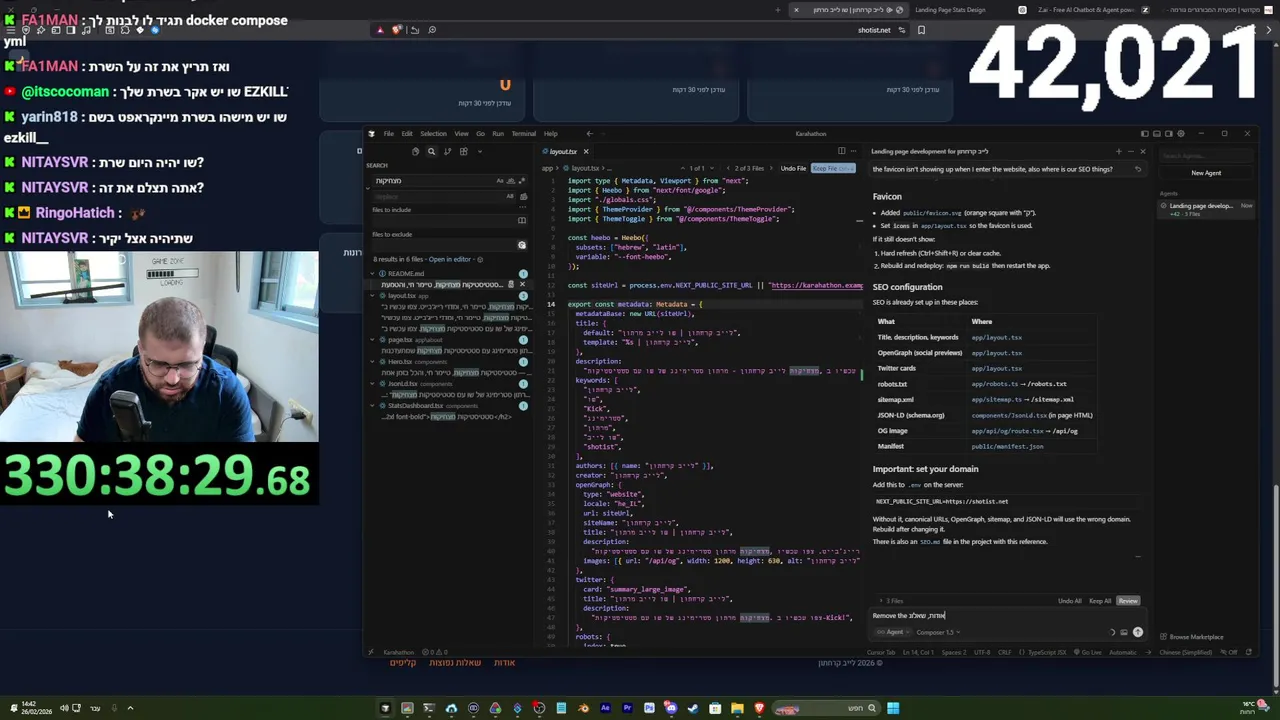1280x720 pixels.
Task: Open the View menu
Action: [x=461, y=134]
